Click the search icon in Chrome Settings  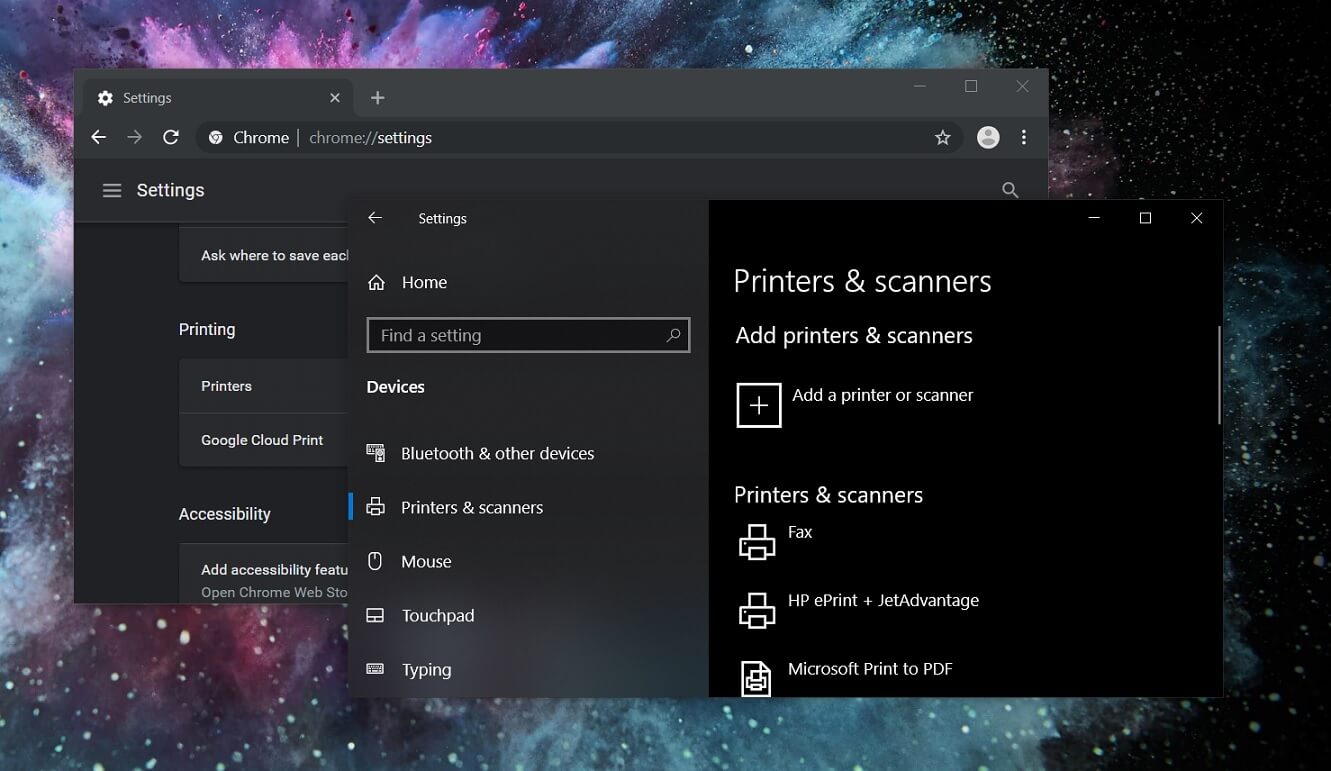tap(1010, 190)
